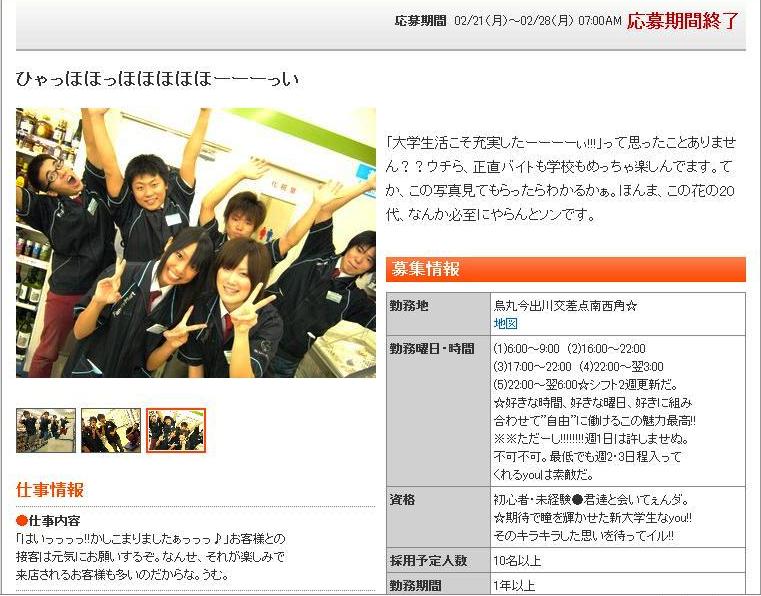This screenshot has height=596, width=761.
Task: Click the large staff group photo
Action: tap(196, 243)
